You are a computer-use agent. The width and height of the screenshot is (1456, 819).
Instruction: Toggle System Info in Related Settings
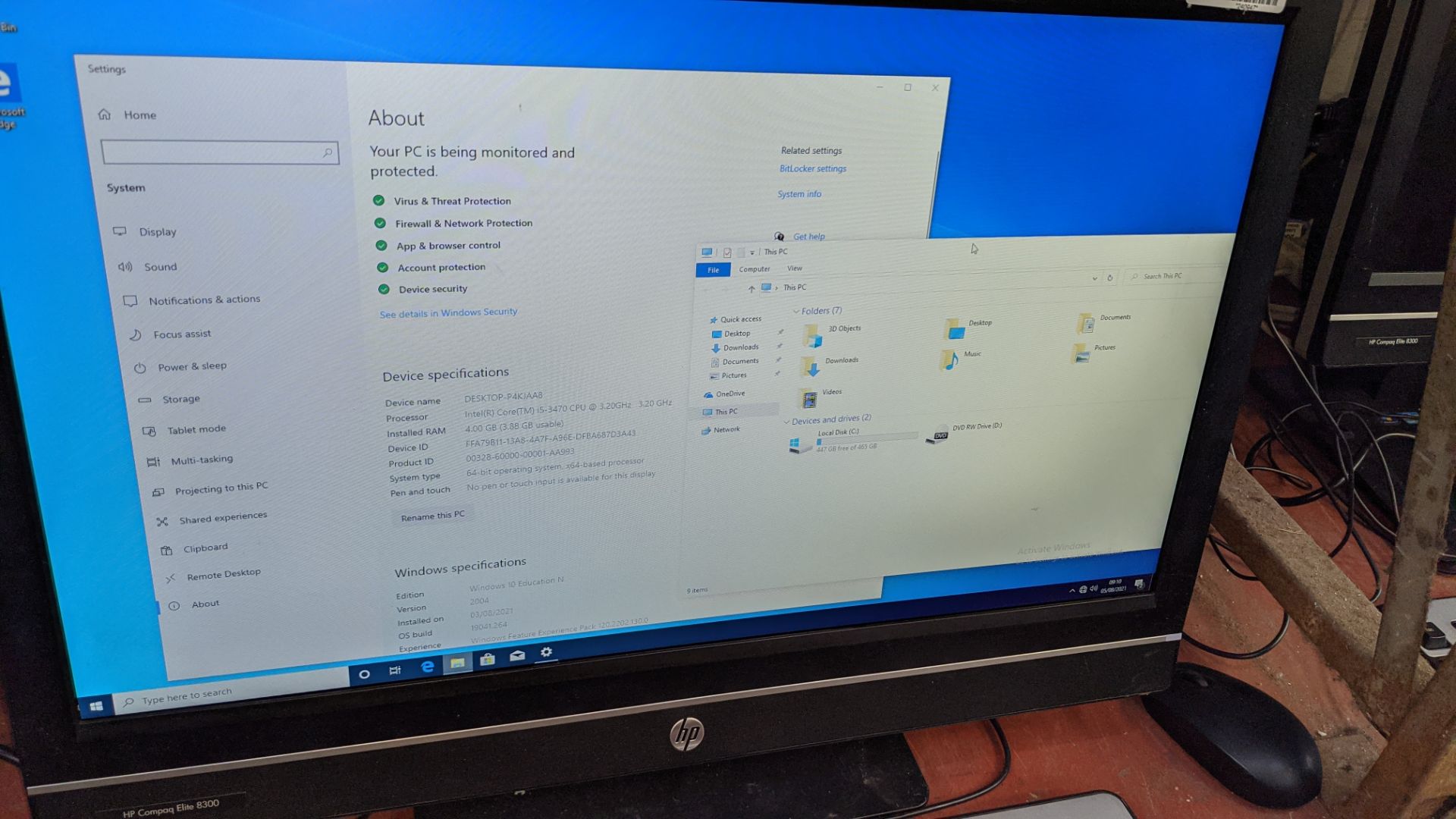tap(798, 194)
